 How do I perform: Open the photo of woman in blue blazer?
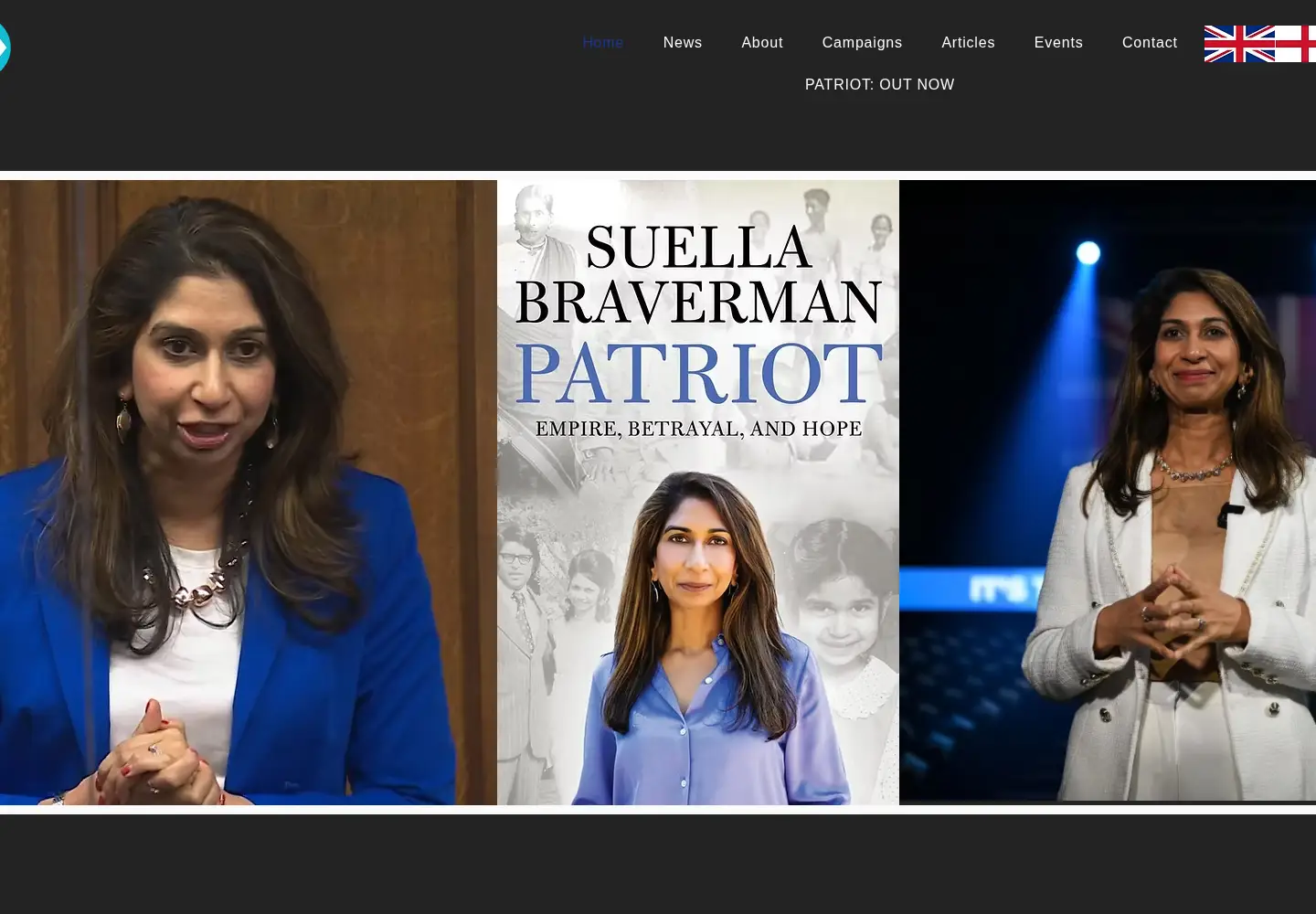[x=249, y=493]
